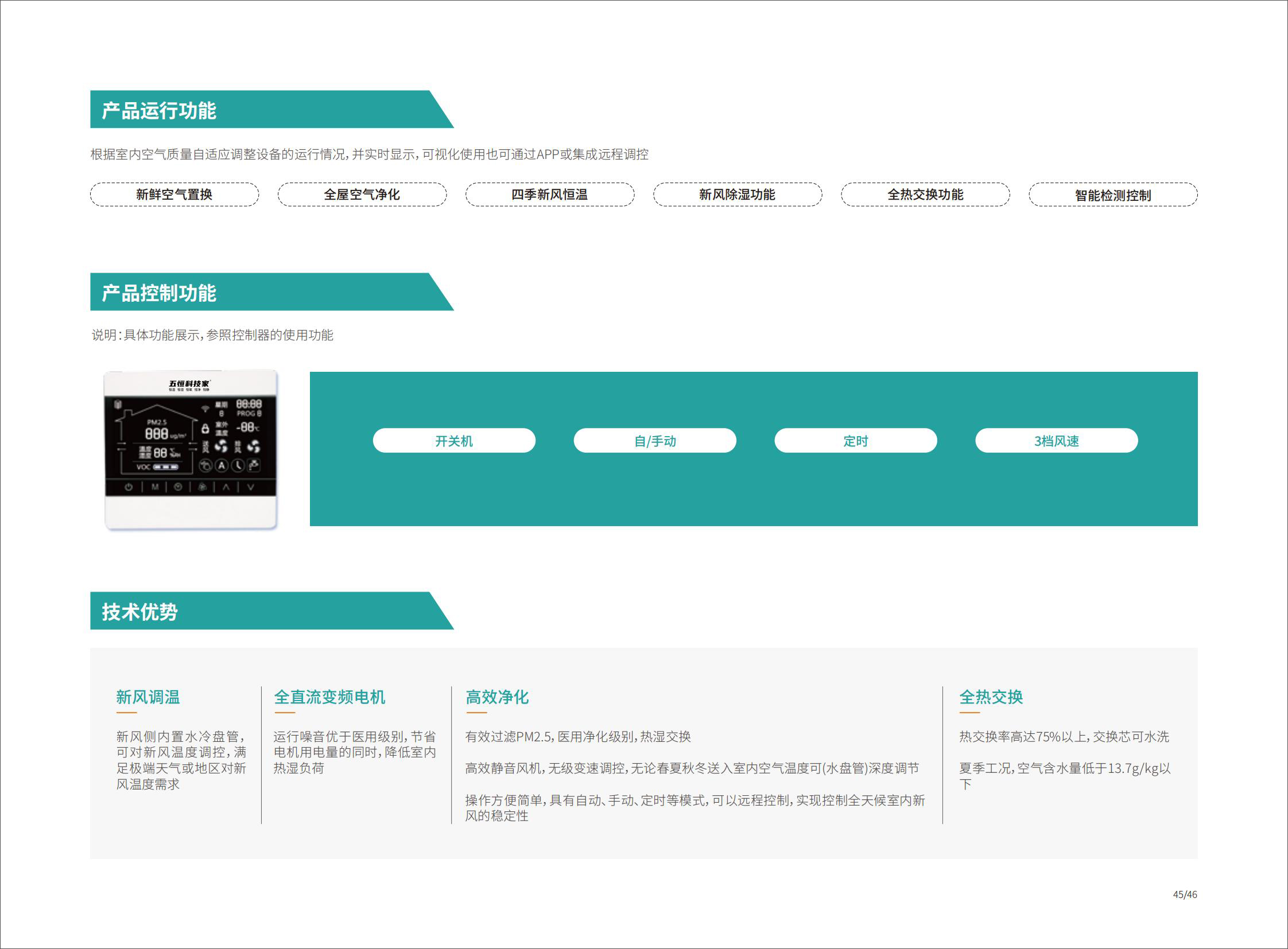This screenshot has height=949, width=1288.
Task: Click the WiFi icon on the controller display
Action: 205,409
